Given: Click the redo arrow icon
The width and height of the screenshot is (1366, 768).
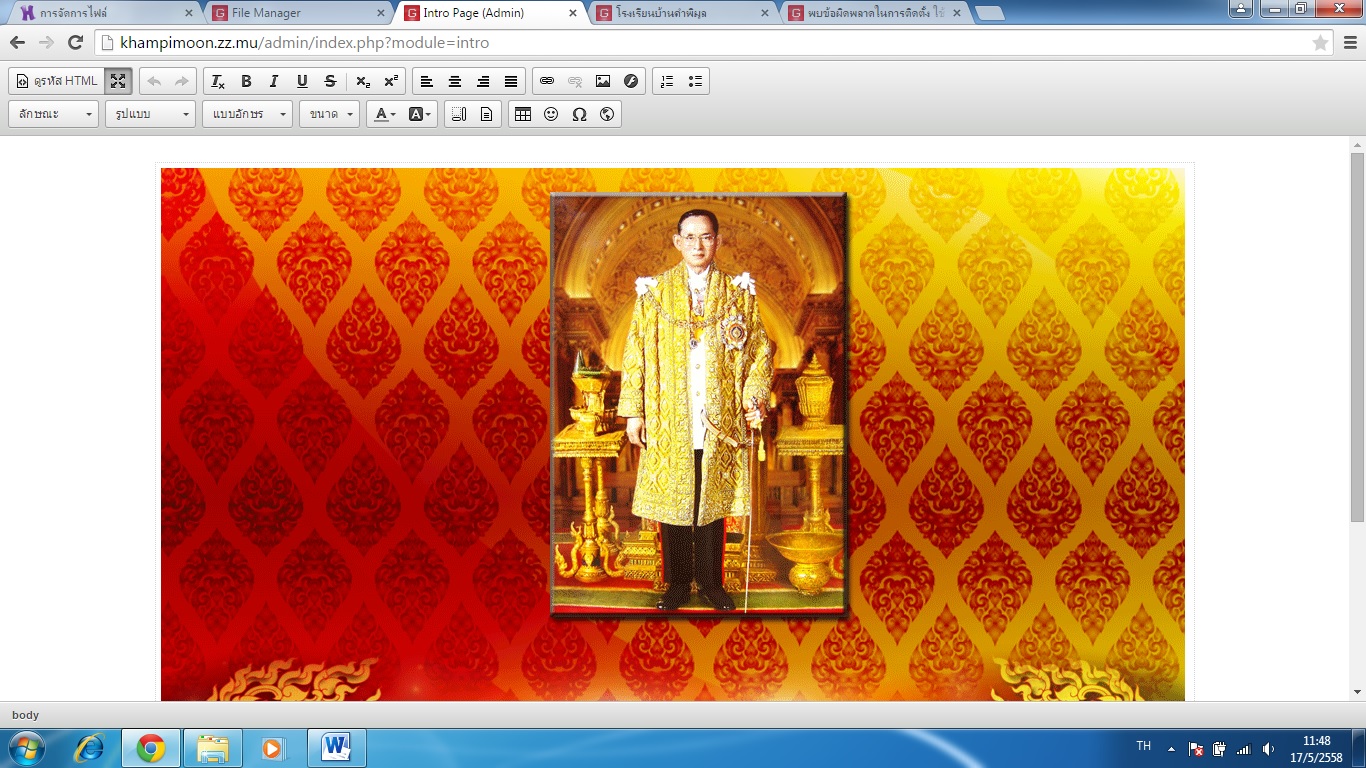Looking at the screenshot, I should coord(181,81).
